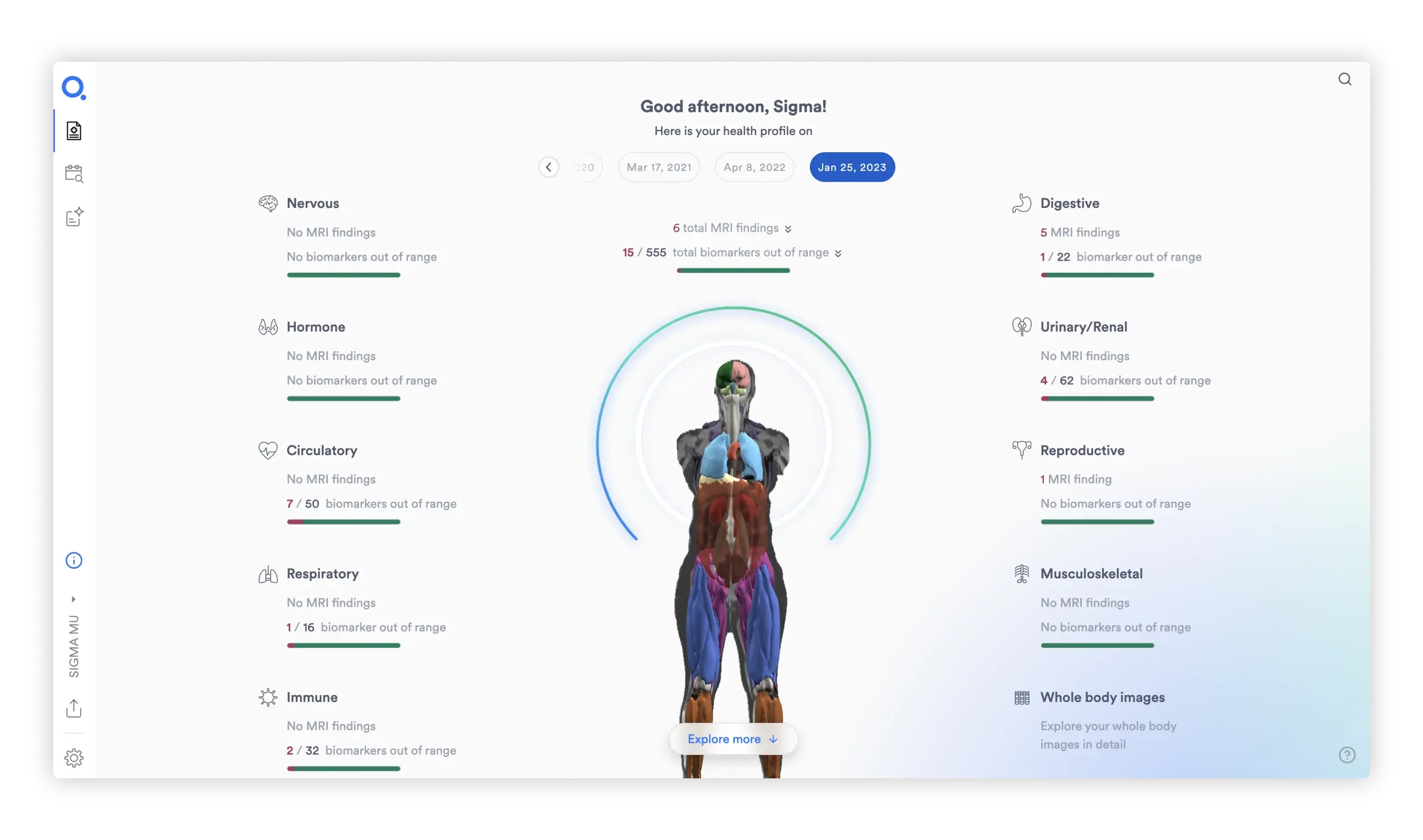Viewport: 1423px width, 840px height.
Task: Go to previous dates with left arrow
Action: point(548,167)
